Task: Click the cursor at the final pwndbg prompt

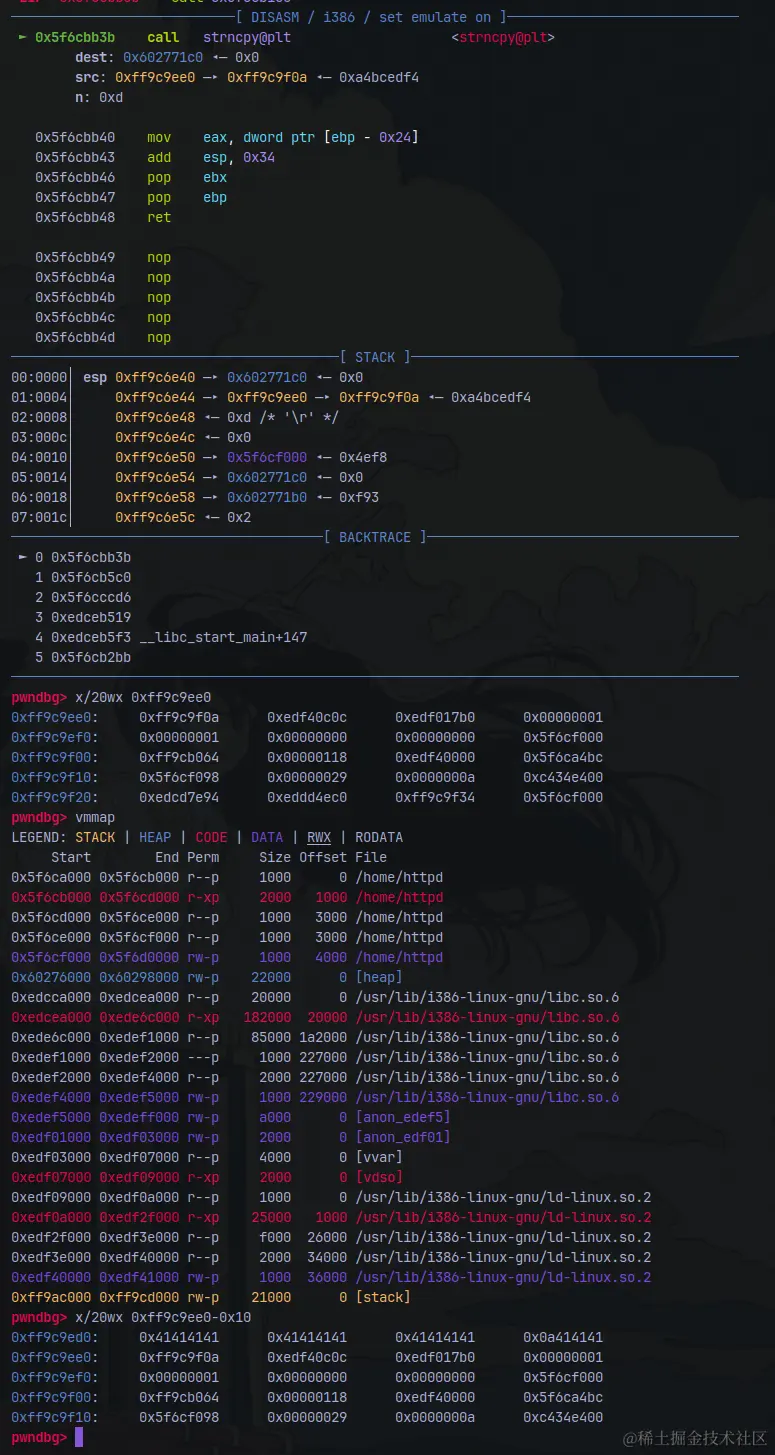Action: 79,1437
